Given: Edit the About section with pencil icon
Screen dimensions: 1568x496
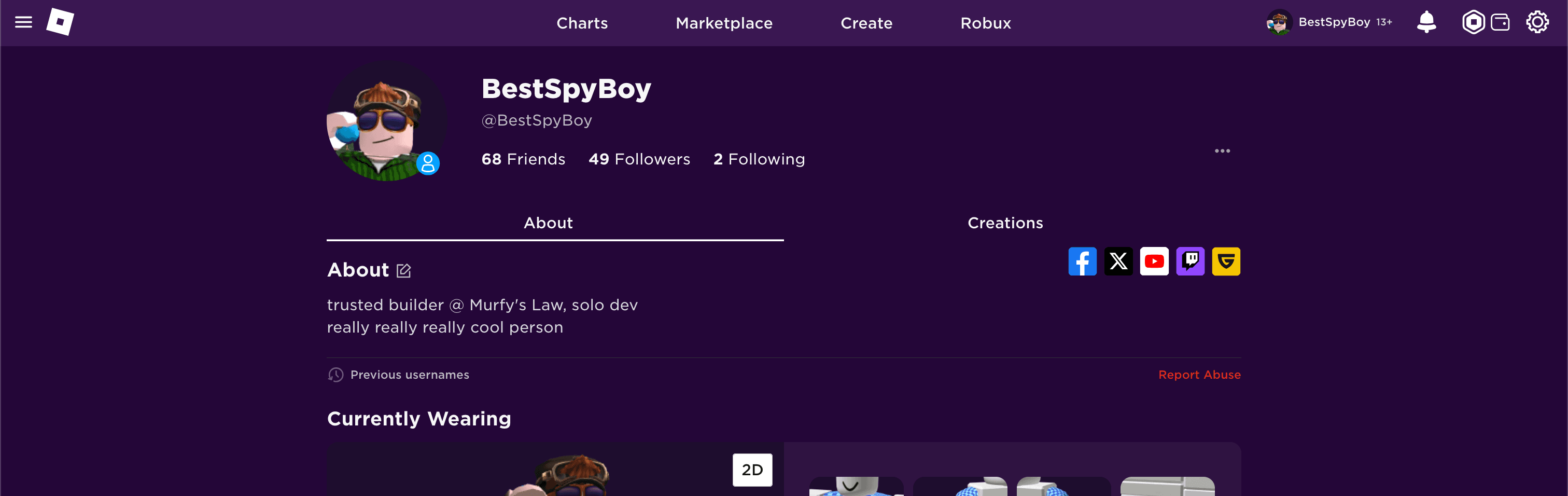Looking at the screenshot, I should [x=403, y=270].
